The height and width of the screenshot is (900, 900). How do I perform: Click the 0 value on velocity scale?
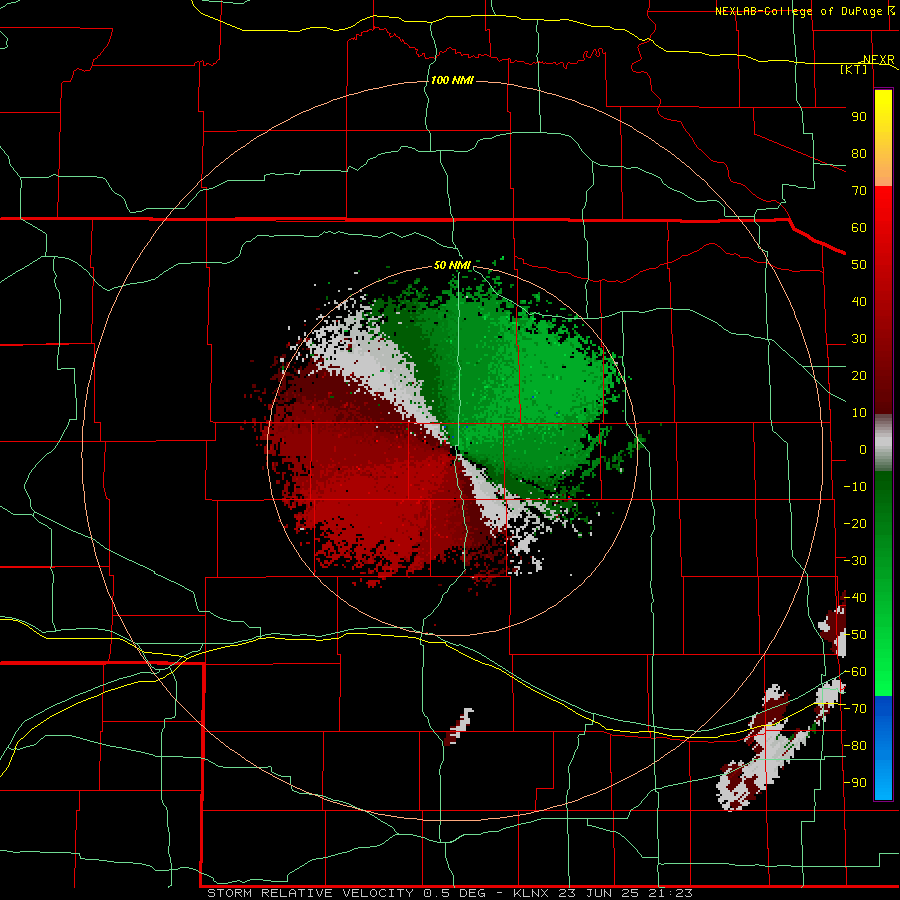click(x=863, y=450)
